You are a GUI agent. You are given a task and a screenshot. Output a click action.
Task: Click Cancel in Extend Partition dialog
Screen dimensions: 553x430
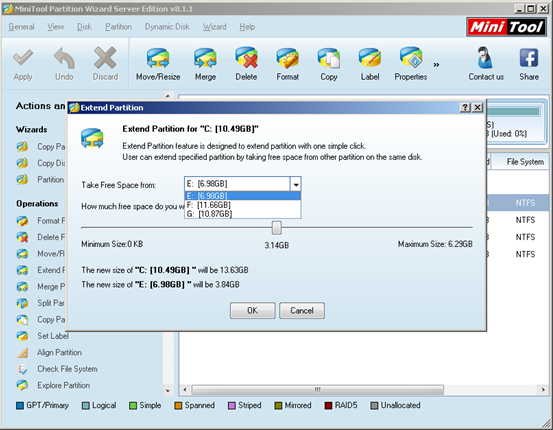[x=302, y=310]
